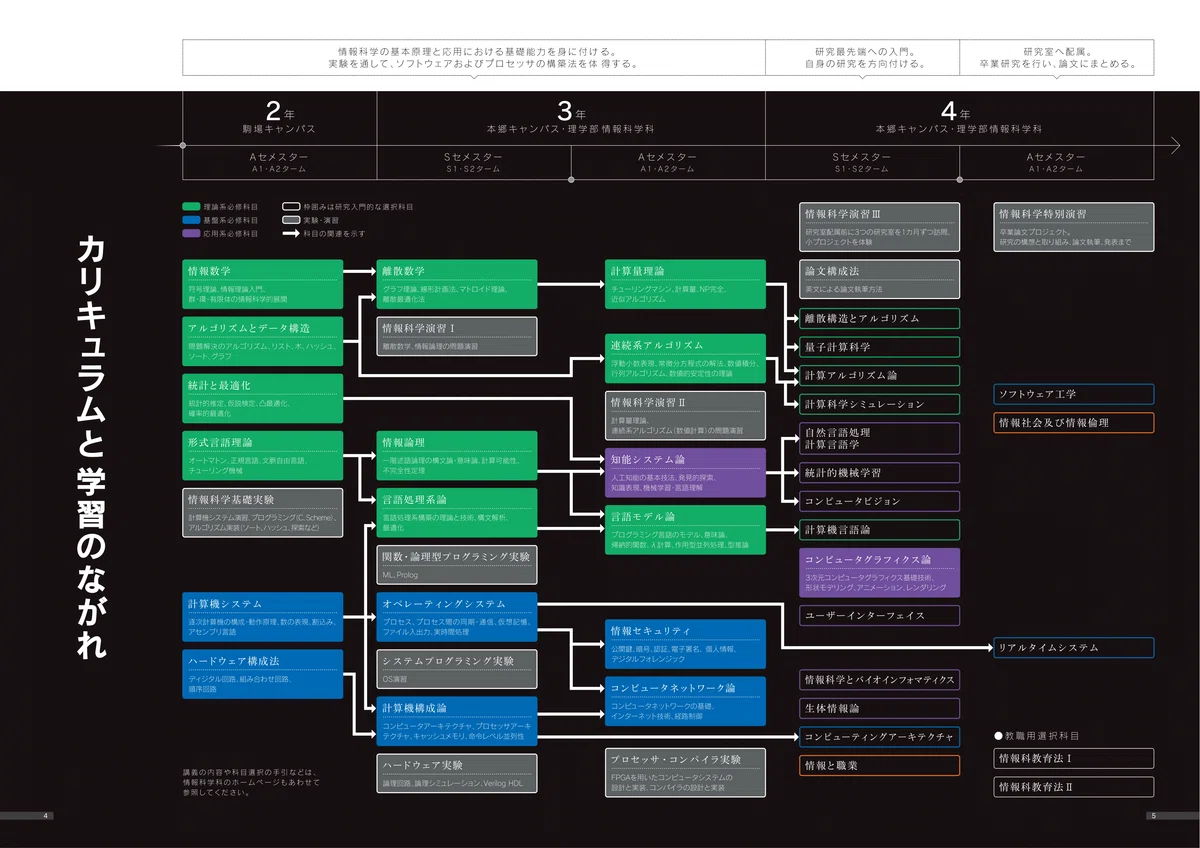This screenshot has height=848, width=1200.
Task: Click the gray 実験・演習 legend box
Action: tap(291, 220)
